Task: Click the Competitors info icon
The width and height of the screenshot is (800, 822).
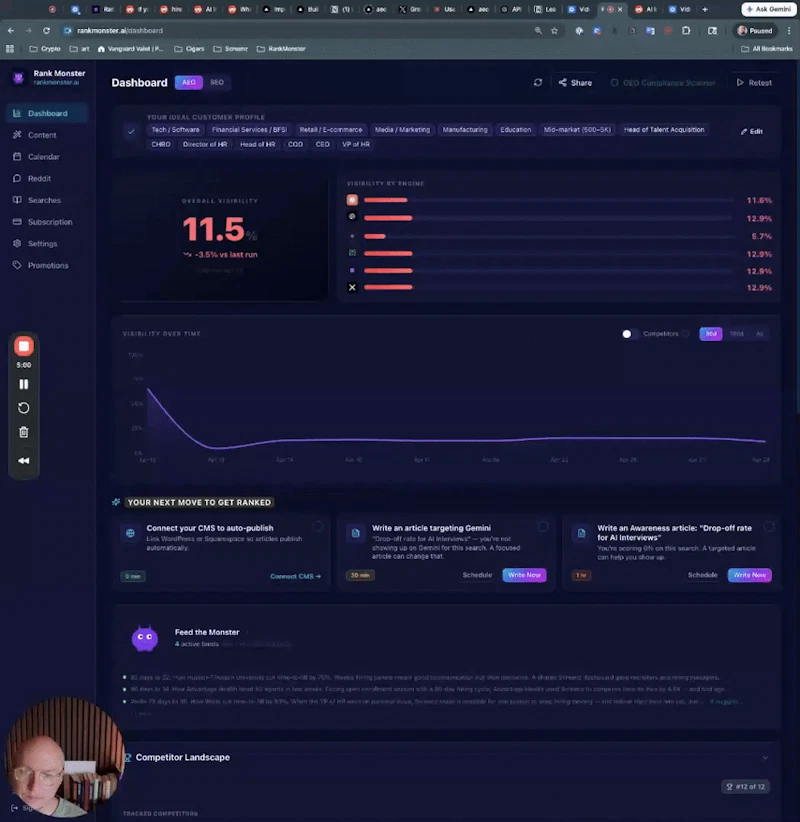Action: [686, 334]
